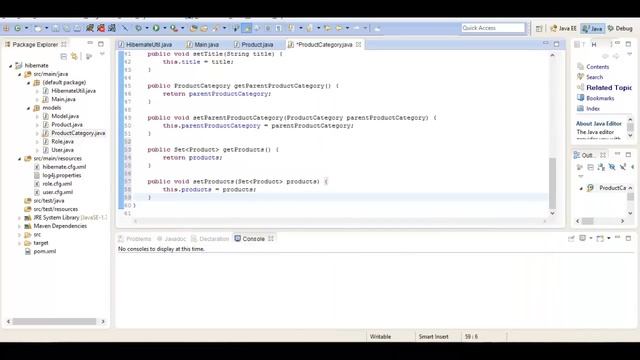This screenshot has height=360, width=640.
Task: Click the Save disk icon in toolbar
Action: (56, 28)
